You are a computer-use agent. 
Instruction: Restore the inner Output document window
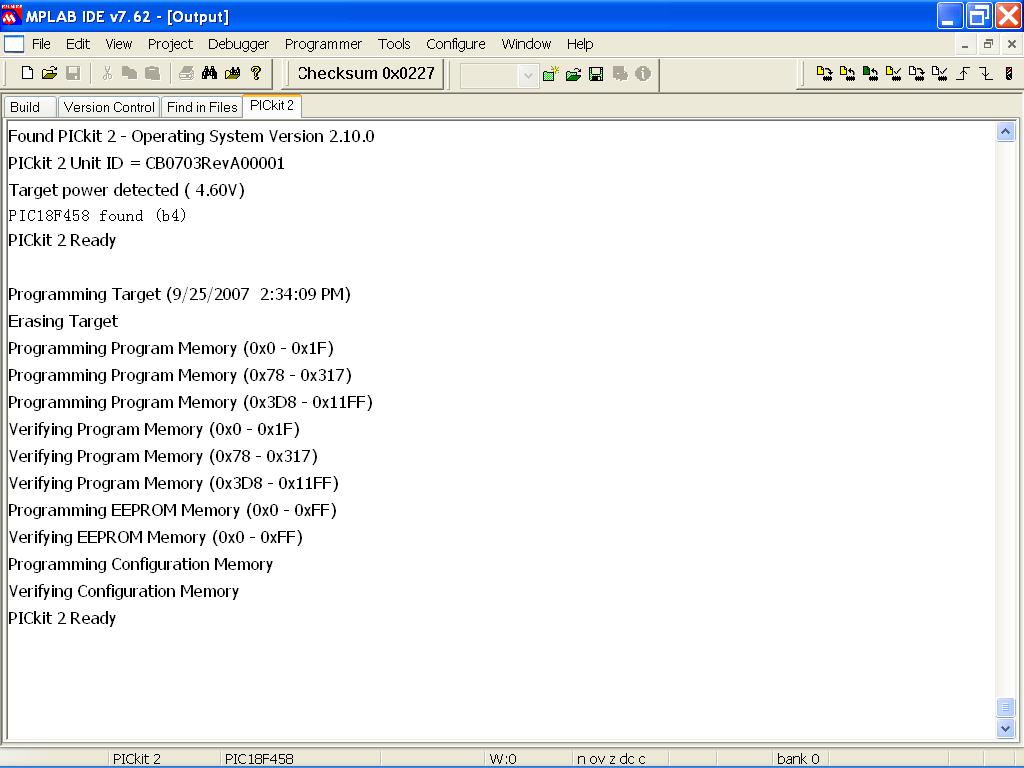tap(988, 44)
